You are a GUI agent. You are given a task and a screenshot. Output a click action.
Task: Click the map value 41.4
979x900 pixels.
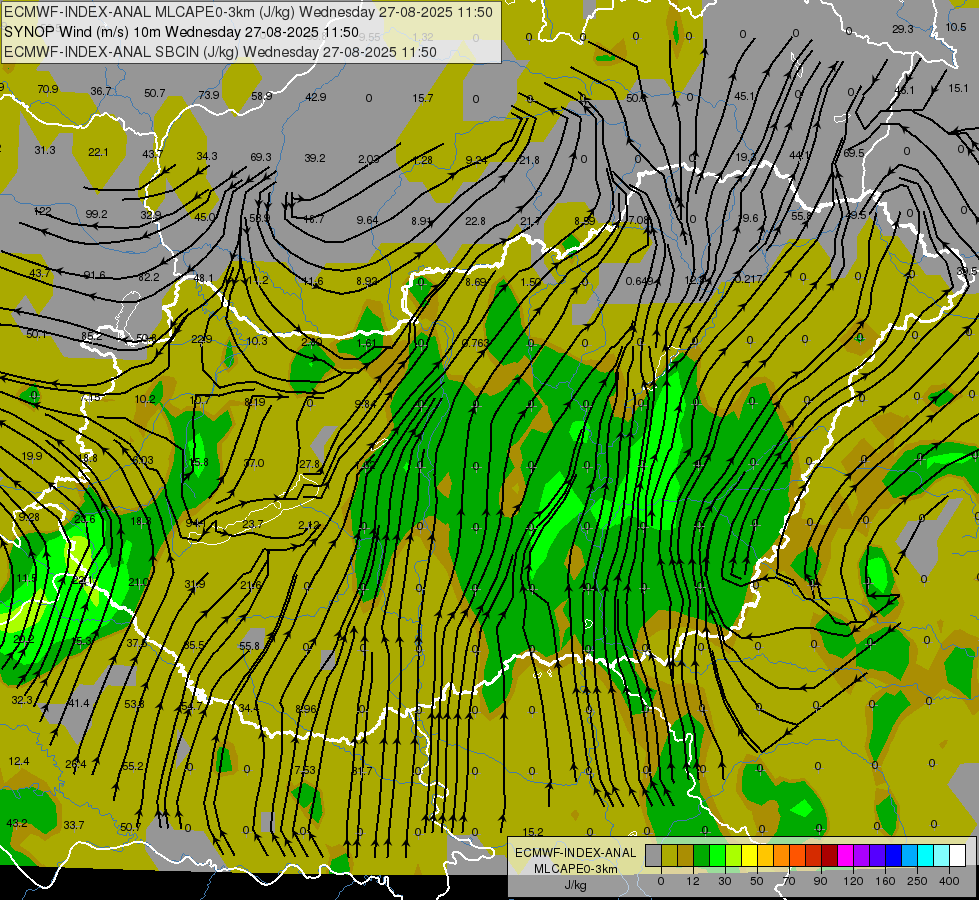pyautogui.click(x=79, y=703)
